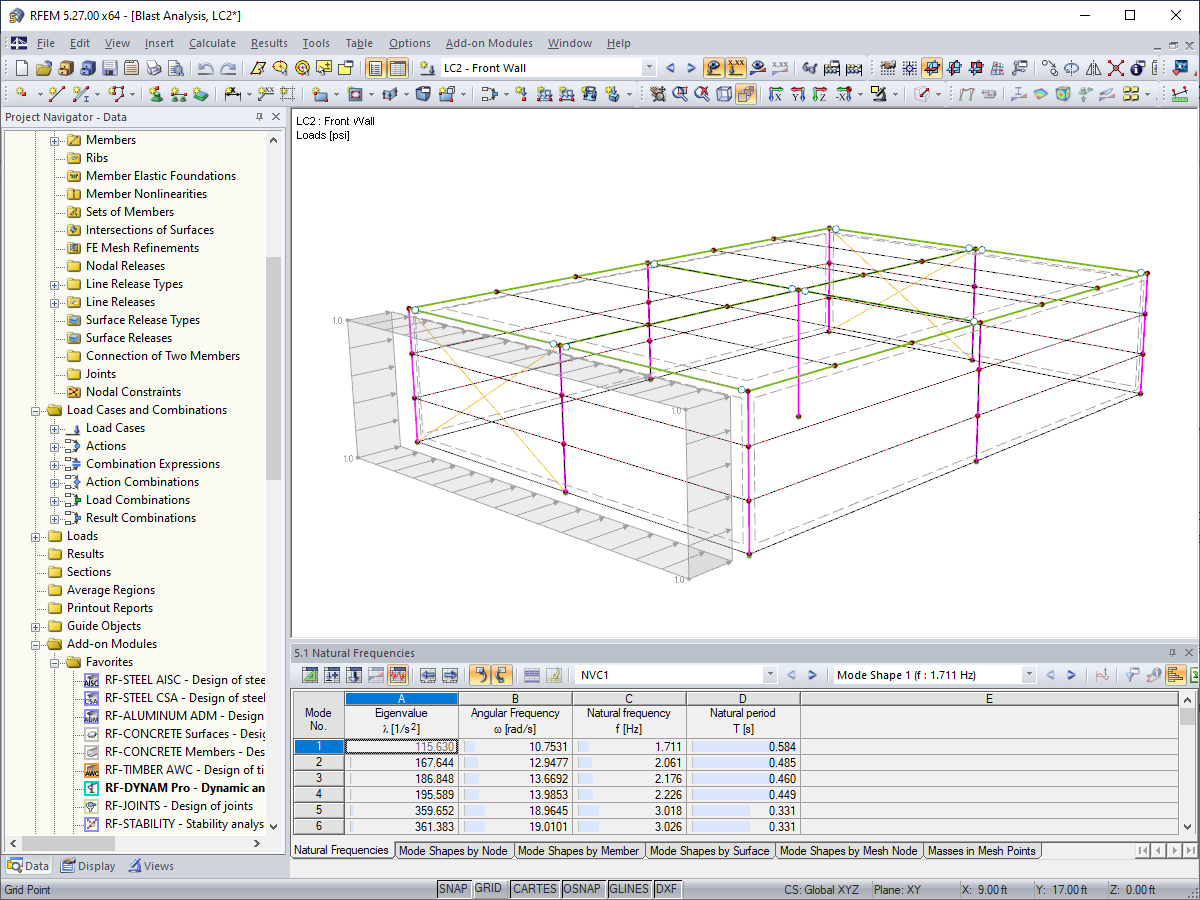This screenshot has height=900, width=1200.
Task: Click the Mirror tool icon
Action: tap(1093, 68)
